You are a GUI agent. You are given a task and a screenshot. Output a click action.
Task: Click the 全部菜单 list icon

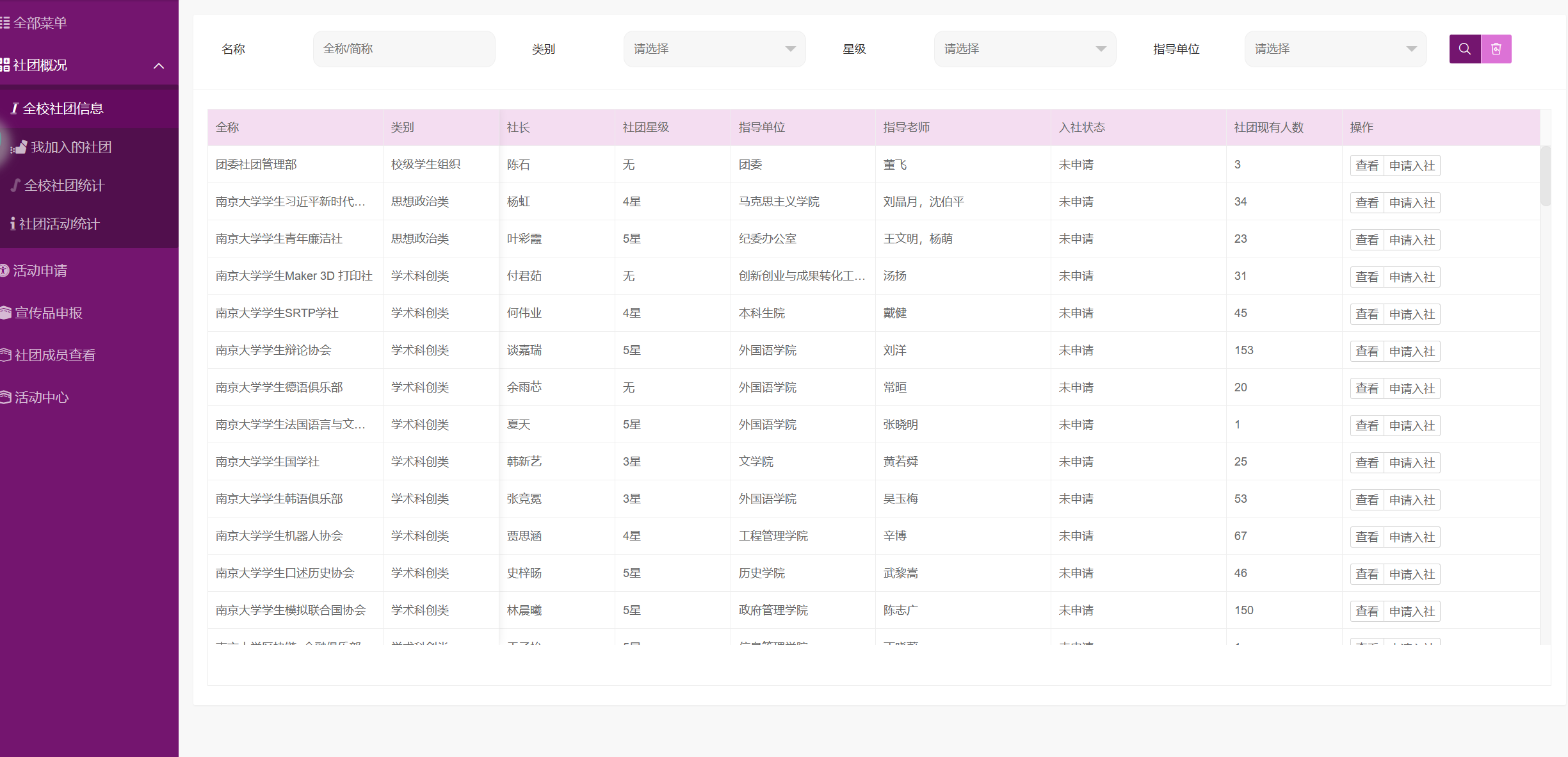pos(5,23)
